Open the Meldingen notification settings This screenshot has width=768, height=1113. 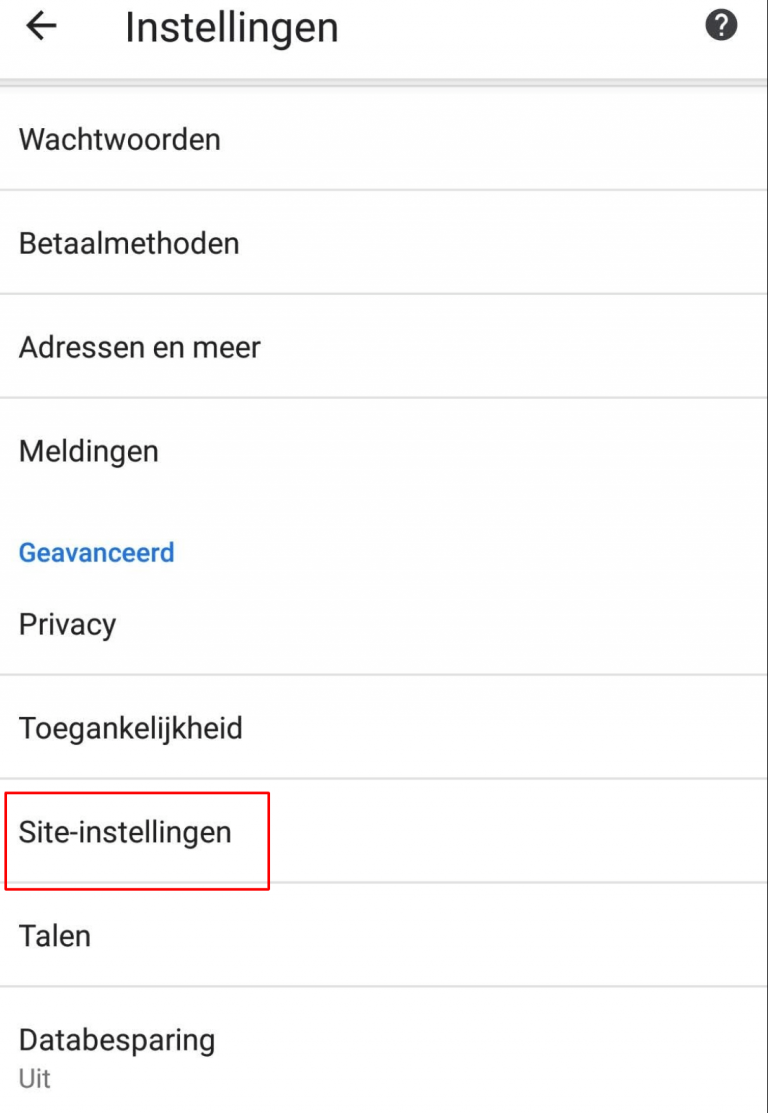(x=87, y=451)
